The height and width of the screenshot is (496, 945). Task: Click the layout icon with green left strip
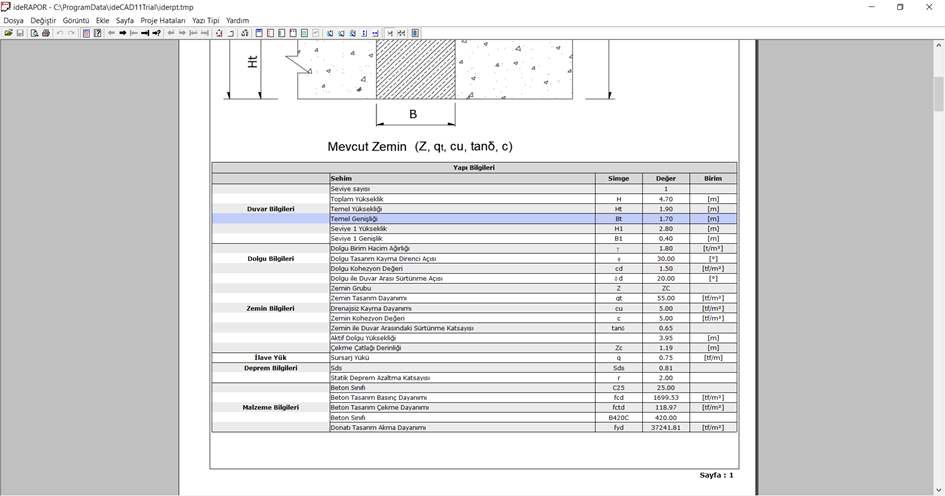[281, 33]
